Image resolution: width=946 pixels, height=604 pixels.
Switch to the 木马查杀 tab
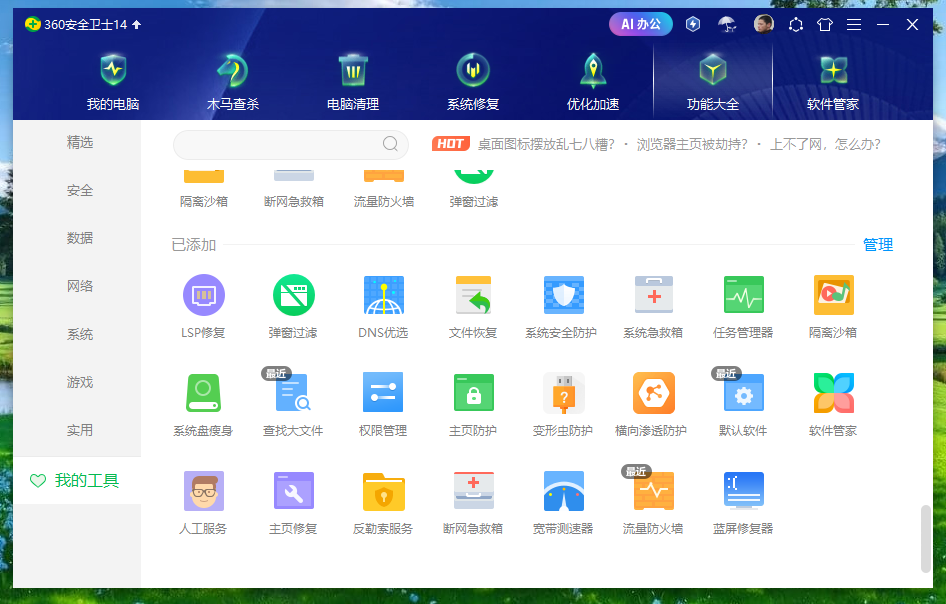tap(233, 80)
